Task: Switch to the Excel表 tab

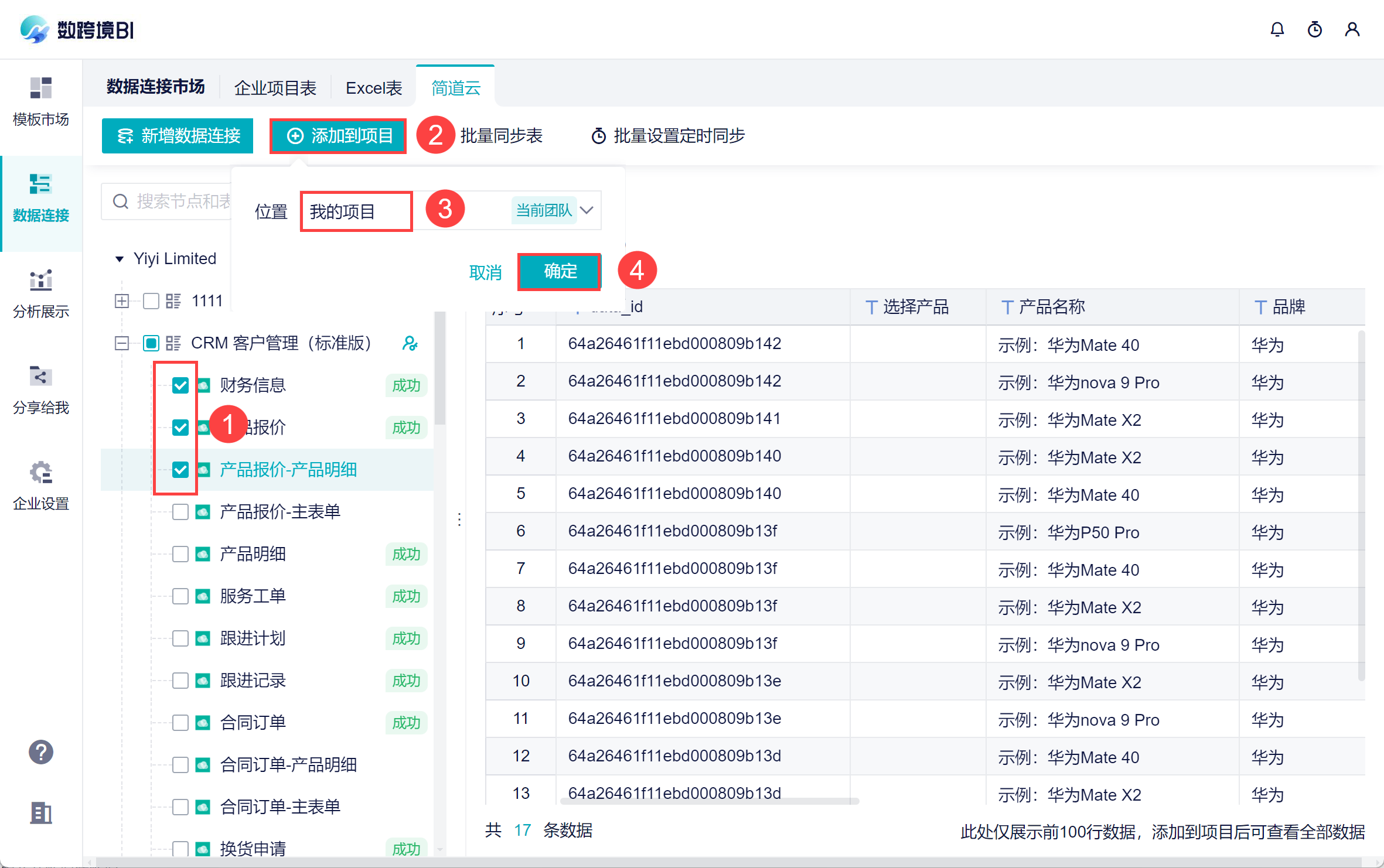Action: click(x=374, y=88)
